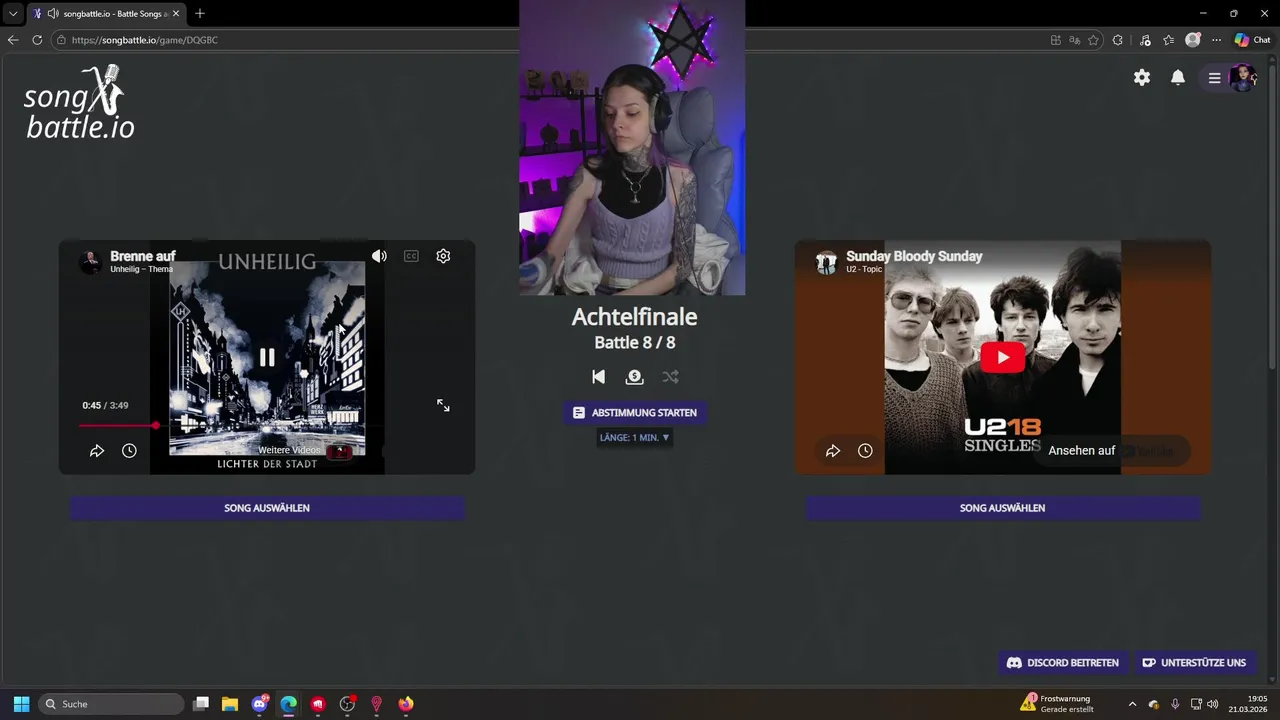
Task: Click ABSTIMMUNG STARTEN button
Action: [x=634, y=412]
